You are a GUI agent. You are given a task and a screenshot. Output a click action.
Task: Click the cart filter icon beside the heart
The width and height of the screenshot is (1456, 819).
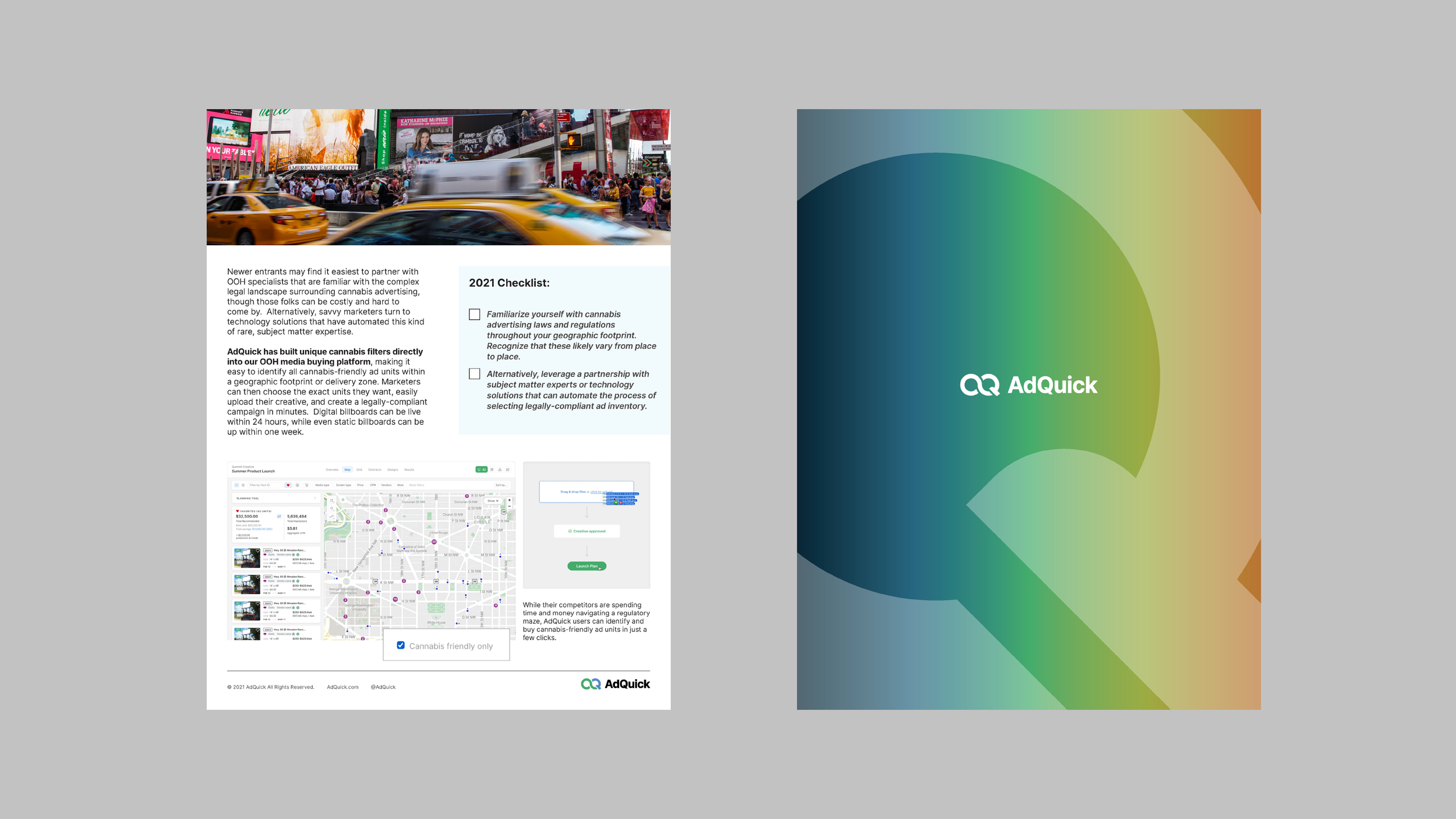point(306,485)
